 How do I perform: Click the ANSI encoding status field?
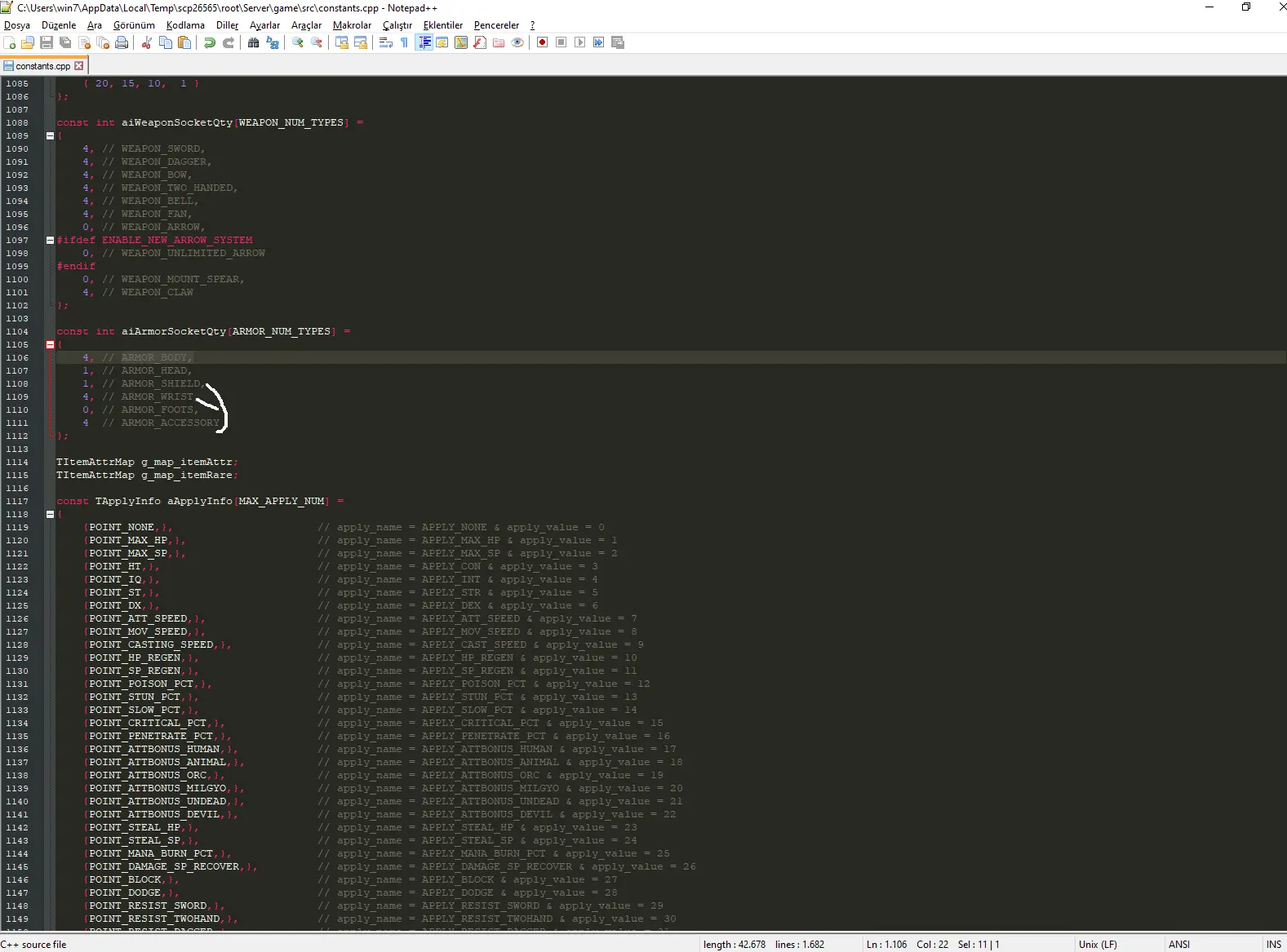click(1179, 945)
